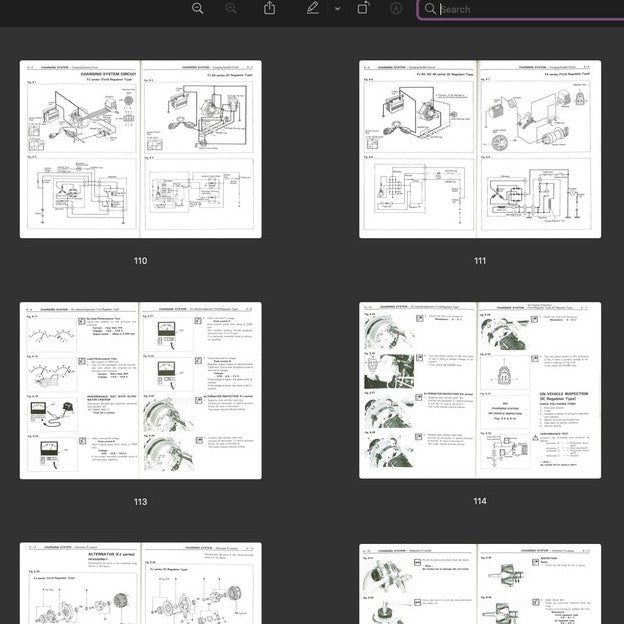Image resolution: width=624 pixels, height=624 pixels.
Task: Rotate the page with the rotate icon
Action: 363,8
